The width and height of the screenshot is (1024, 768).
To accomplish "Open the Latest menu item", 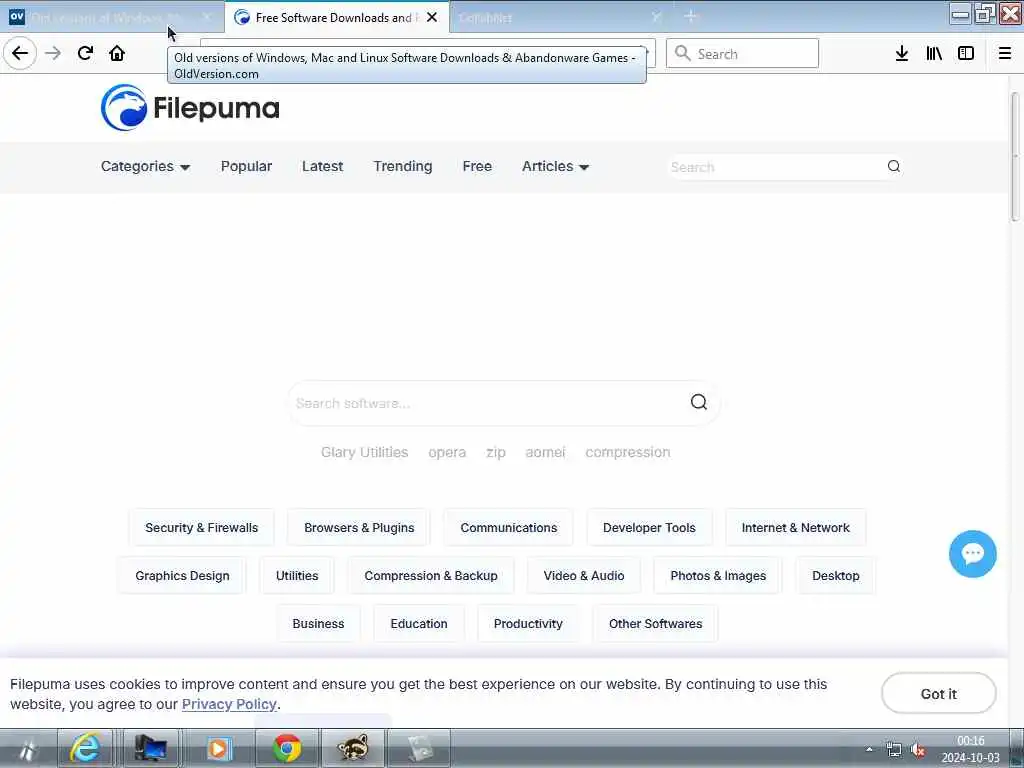I will pyautogui.click(x=323, y=167).
